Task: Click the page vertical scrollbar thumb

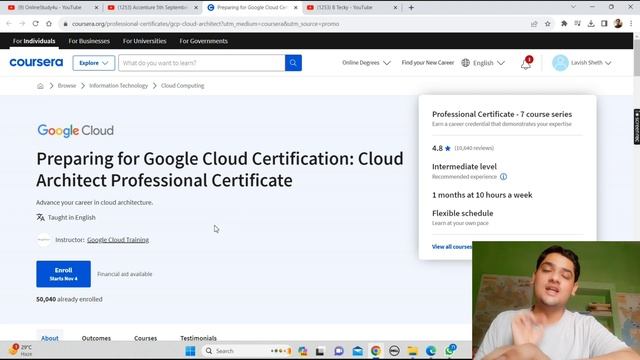Action: pos(636,57)
